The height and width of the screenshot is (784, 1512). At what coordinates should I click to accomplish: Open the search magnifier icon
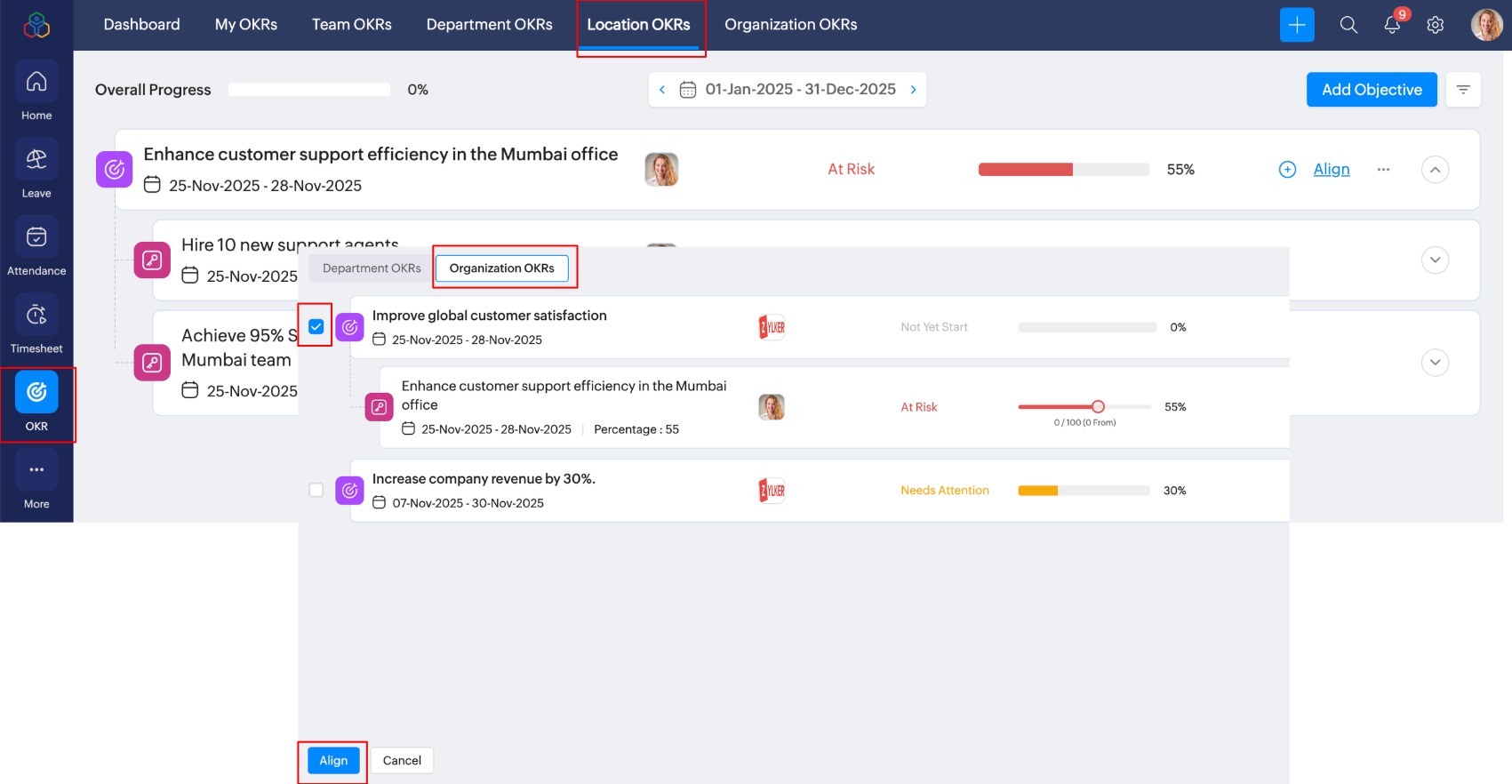coord(1348,25)
